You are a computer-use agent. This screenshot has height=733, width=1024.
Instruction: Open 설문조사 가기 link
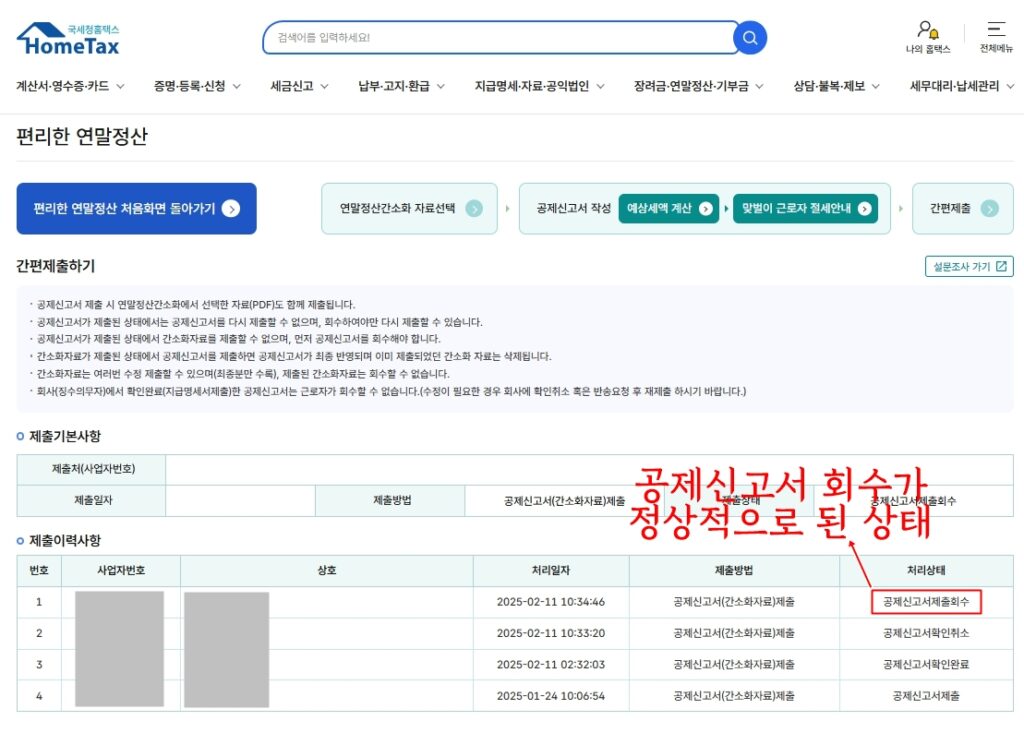[969, 266]
